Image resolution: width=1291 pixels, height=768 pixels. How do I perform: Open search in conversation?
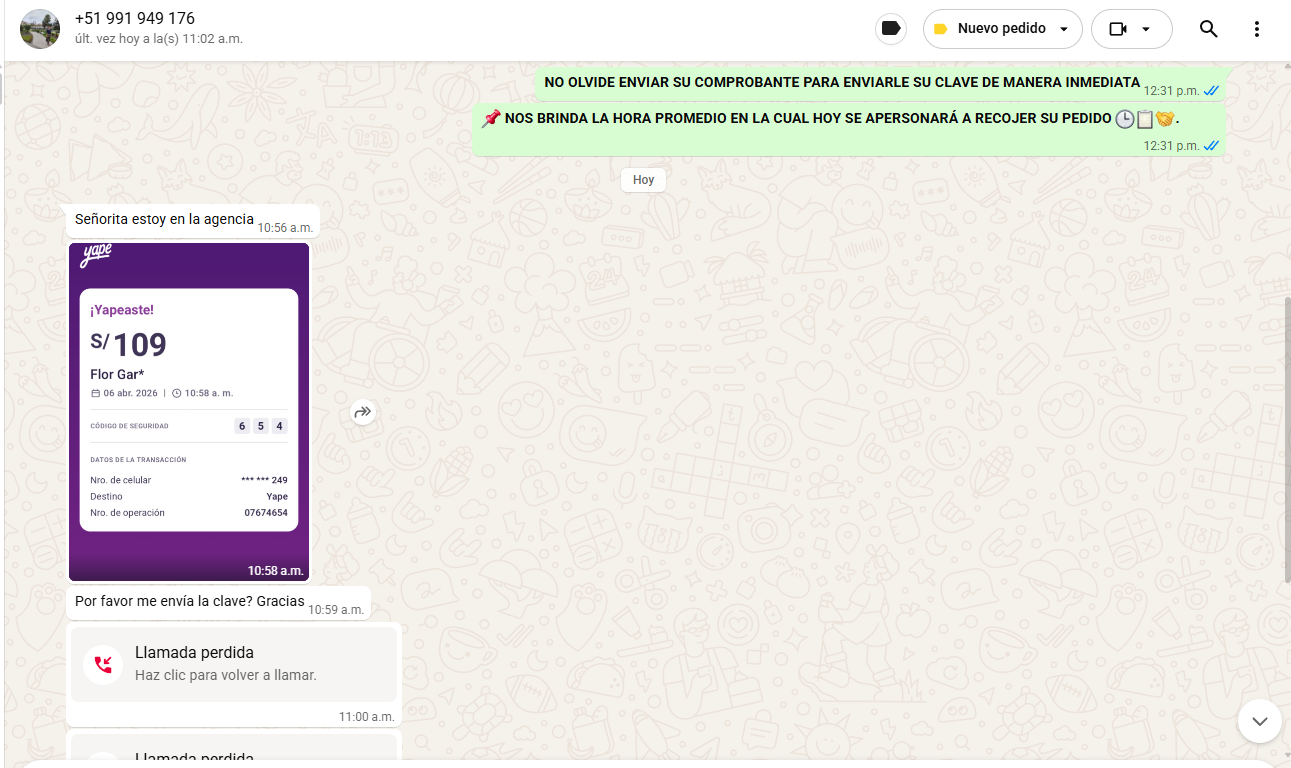click(1208, 29)
